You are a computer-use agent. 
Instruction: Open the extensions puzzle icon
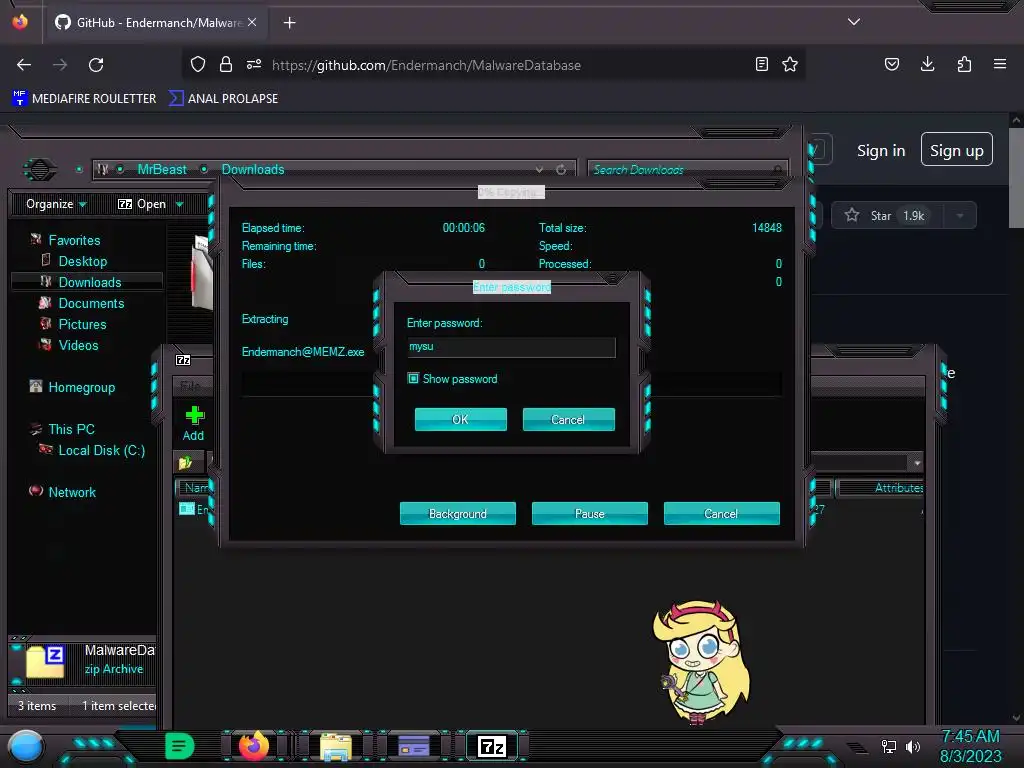(964, 64)
